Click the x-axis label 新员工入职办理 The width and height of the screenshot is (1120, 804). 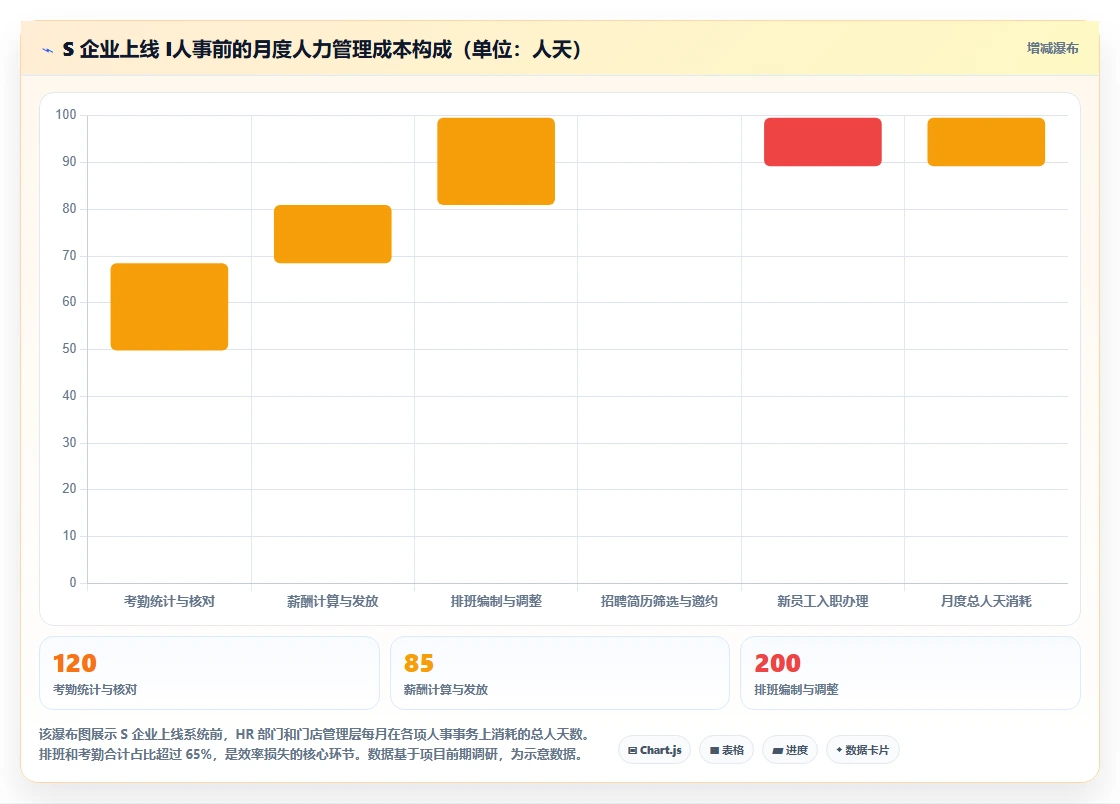[x=823, y=601]
